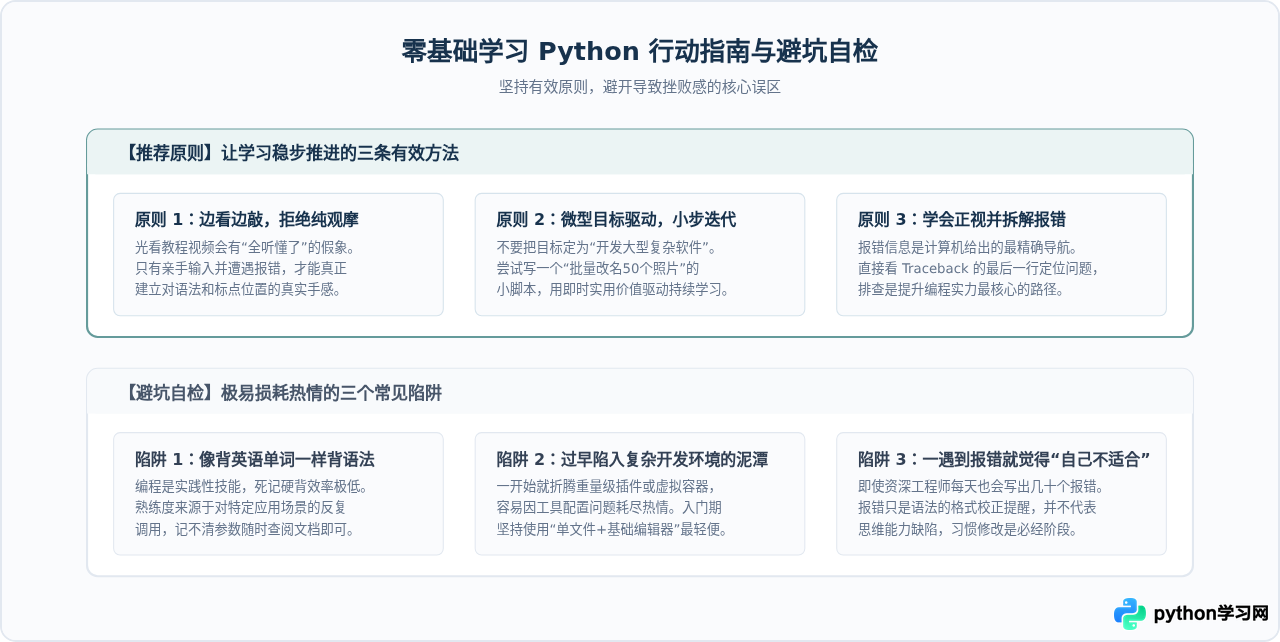Click the line 编程是实践性技能，死记硬背效率极低。
The image size is (1280, 642).
click(x=252, y=487)
